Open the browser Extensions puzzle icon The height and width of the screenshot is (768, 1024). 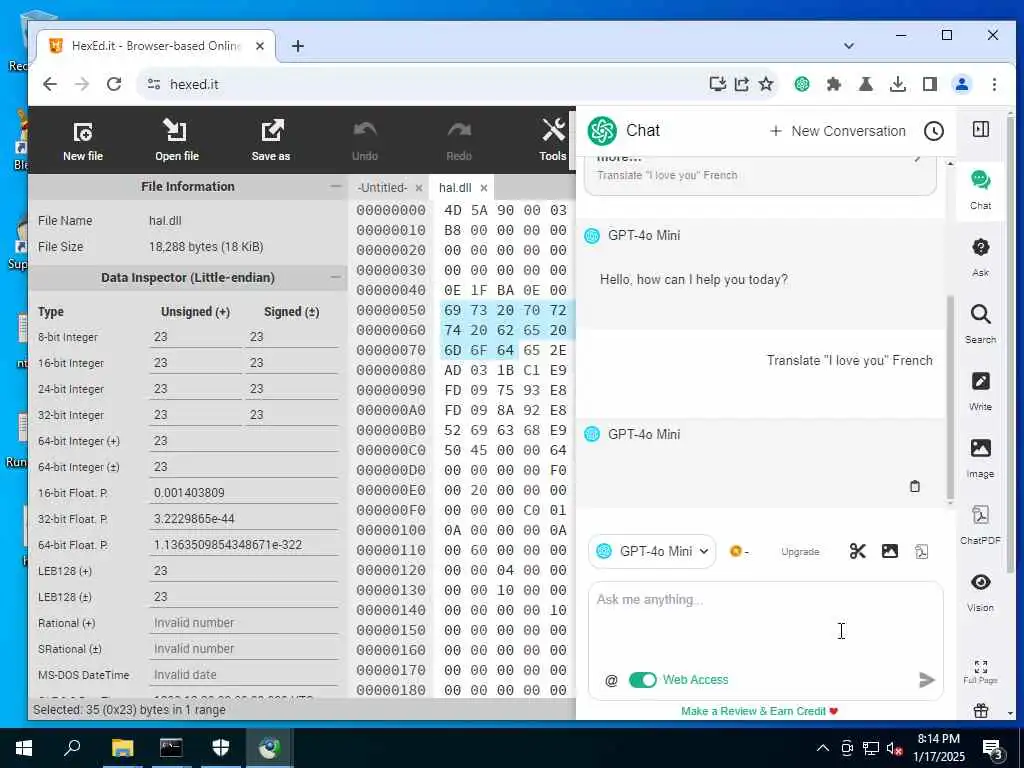click(x=834, y=84)
